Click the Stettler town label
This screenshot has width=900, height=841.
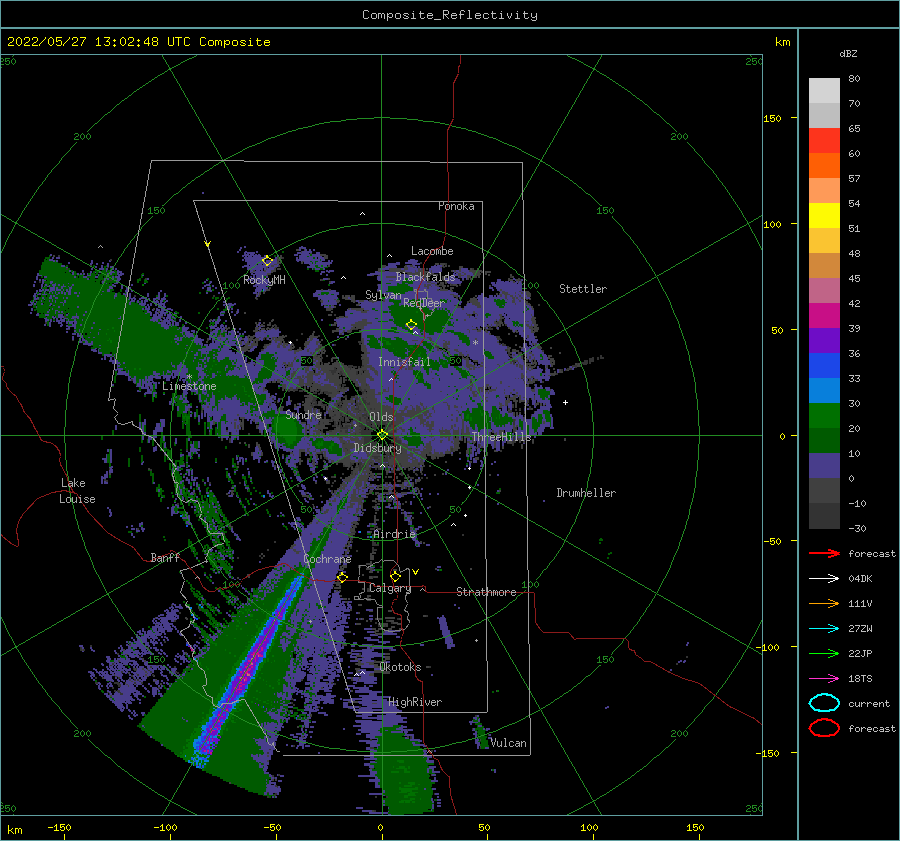coord(583,289)
